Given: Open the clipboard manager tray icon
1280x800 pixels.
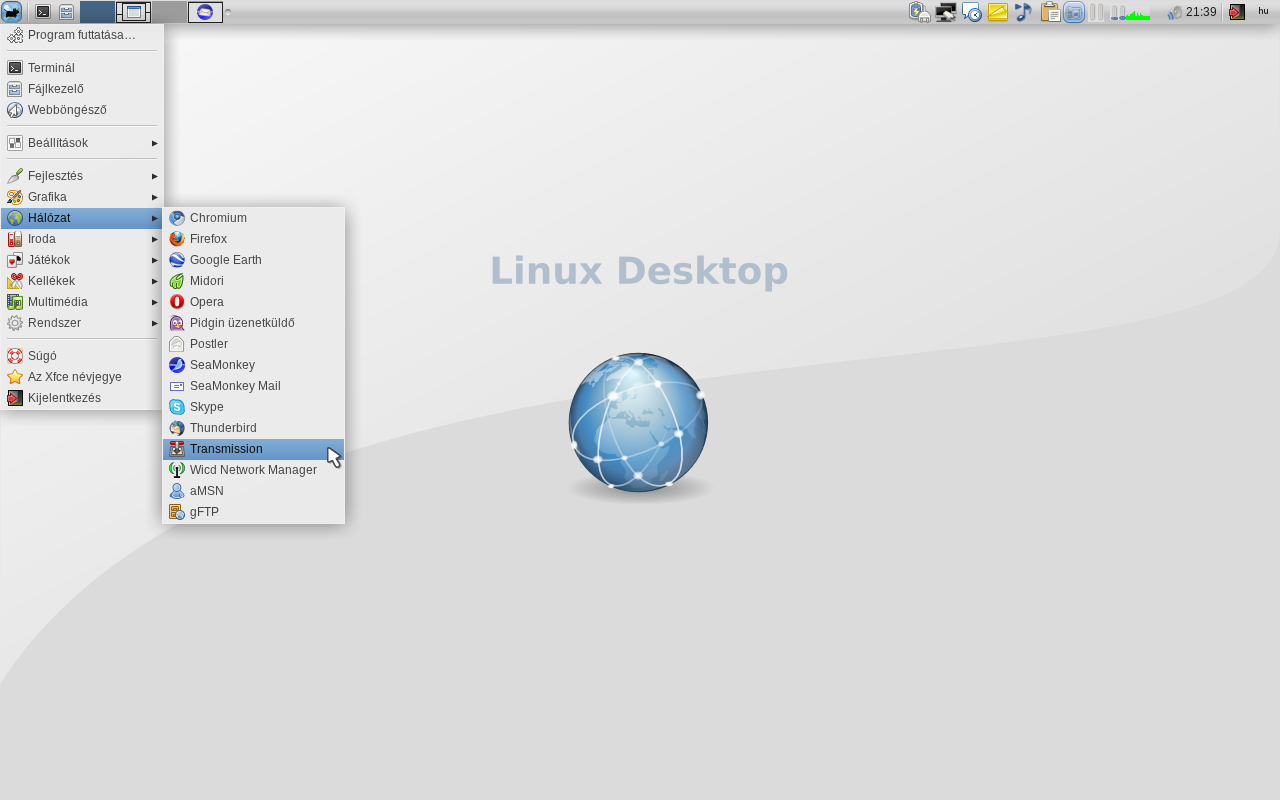Looking at the screenshot, I should click(1050, 12).
